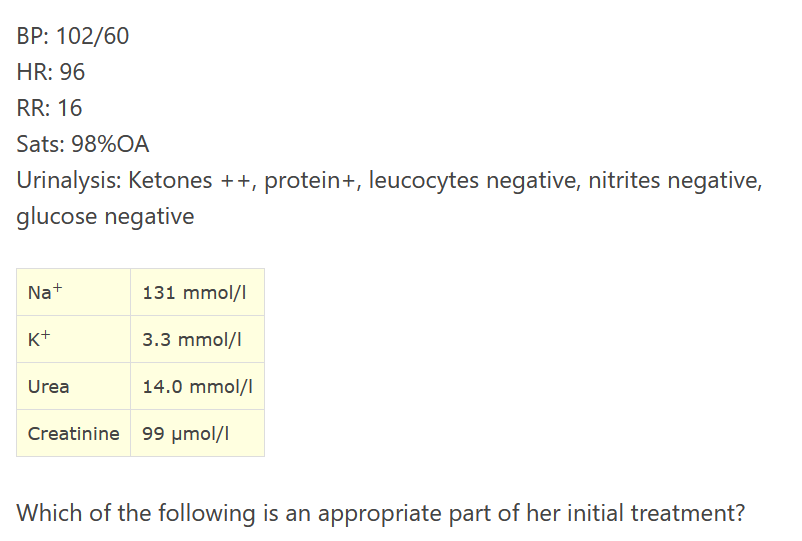This screenshot has height=541, width=802.
Task: Select the Creatinine label cell
Action: pos(74,433)
